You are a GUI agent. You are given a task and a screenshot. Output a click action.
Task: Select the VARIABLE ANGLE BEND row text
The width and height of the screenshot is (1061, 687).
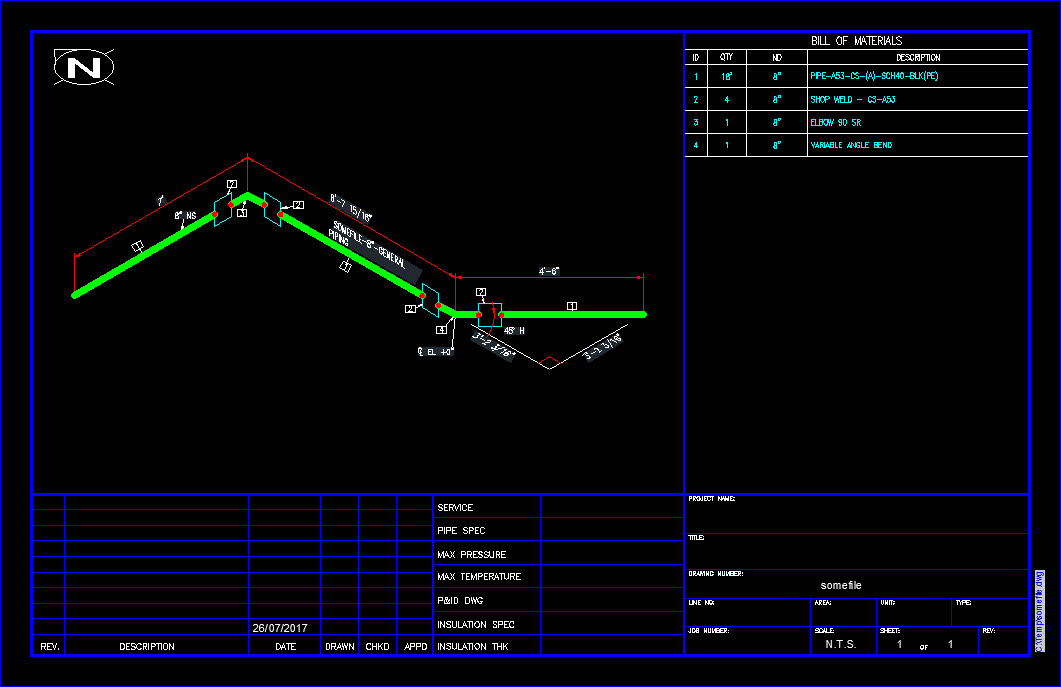click(851, 145)
